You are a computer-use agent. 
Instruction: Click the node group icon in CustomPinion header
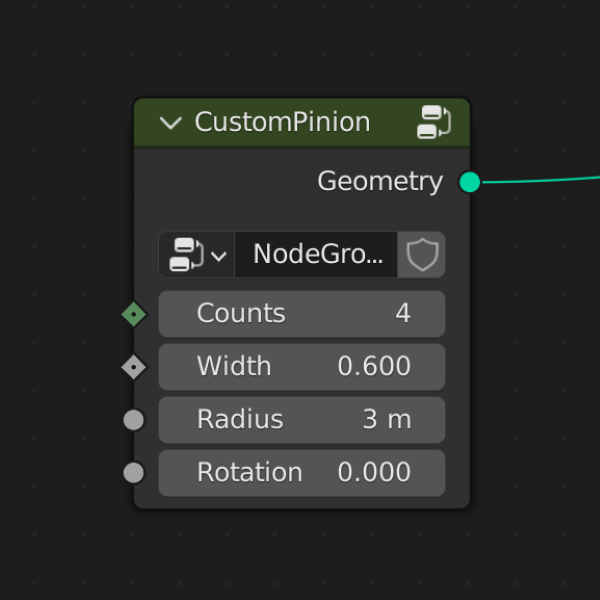(x=434, y=122)
